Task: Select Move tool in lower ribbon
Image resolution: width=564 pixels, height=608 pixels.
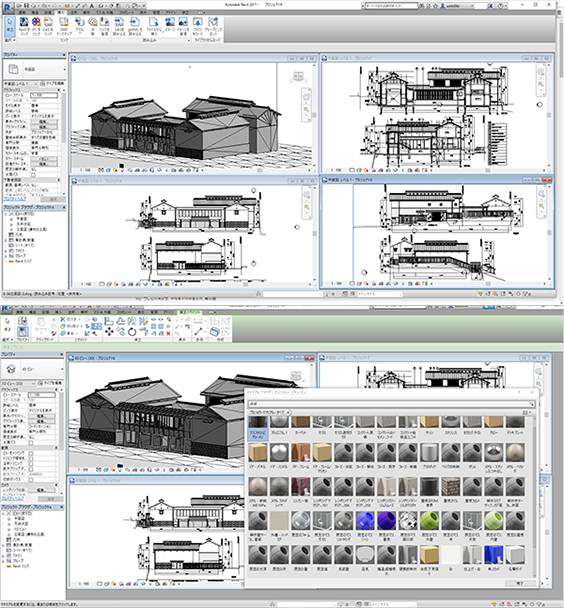Action: coord(109,332)
